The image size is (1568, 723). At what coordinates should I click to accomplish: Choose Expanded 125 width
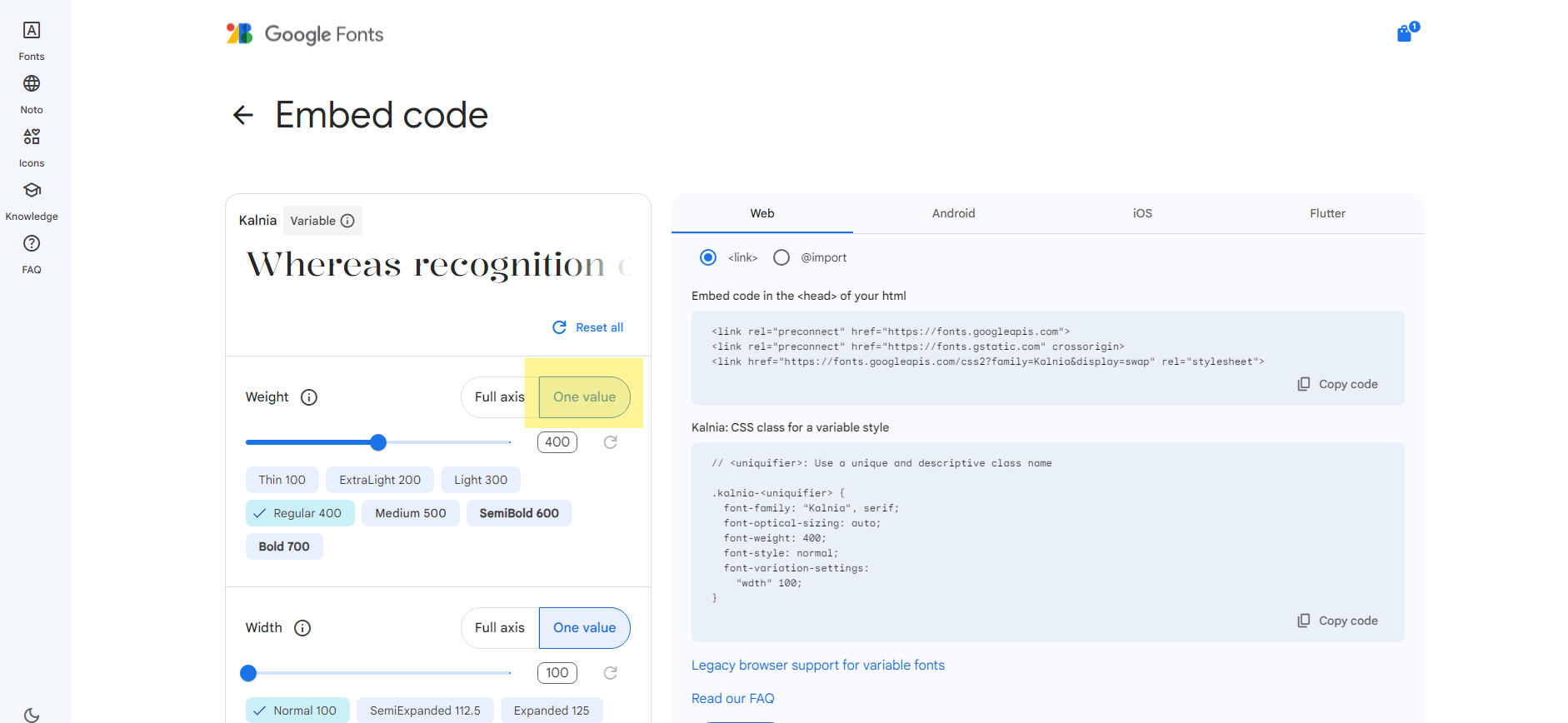point(552,711)
